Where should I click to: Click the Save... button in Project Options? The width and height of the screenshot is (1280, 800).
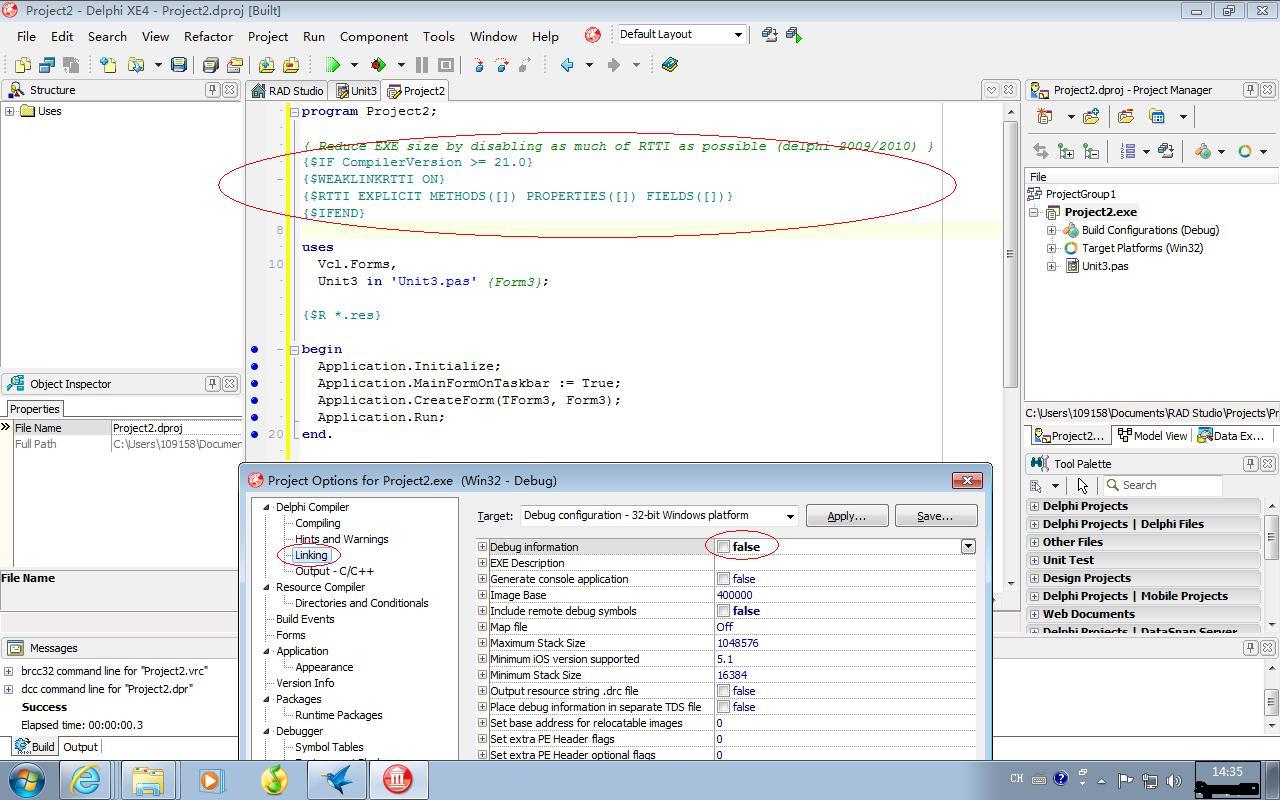pos(934,516)
